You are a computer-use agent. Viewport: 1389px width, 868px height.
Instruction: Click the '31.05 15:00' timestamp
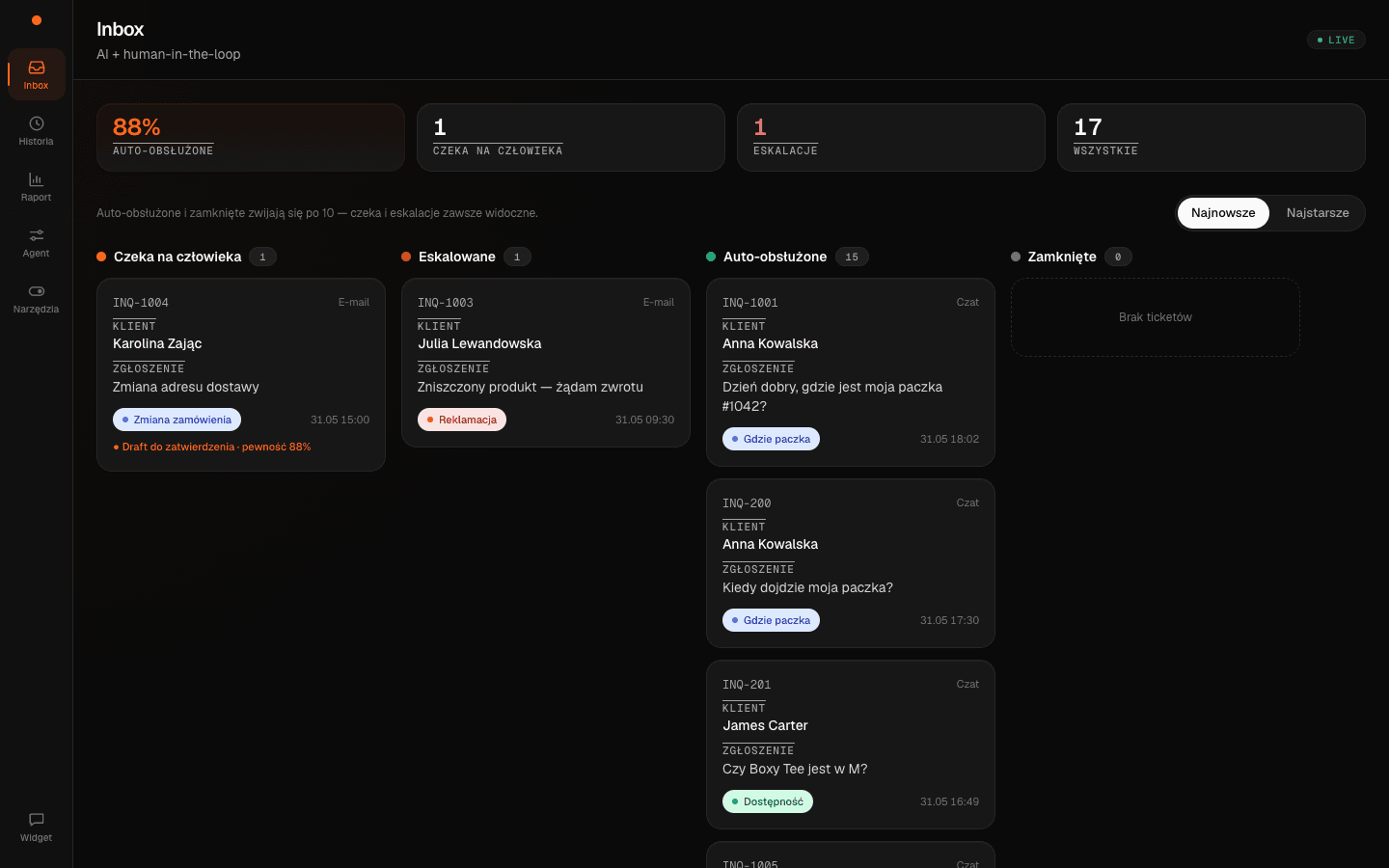340,420
